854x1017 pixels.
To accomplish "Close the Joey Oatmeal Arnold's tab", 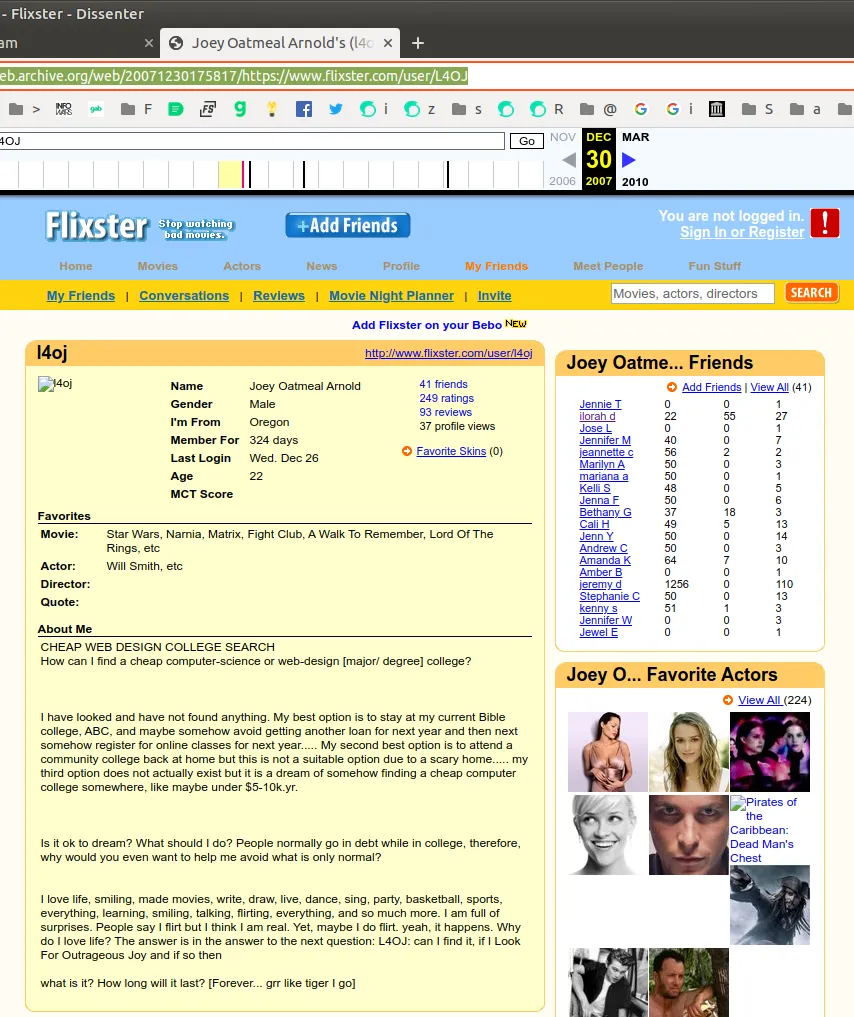I will [x=388, y=43].
